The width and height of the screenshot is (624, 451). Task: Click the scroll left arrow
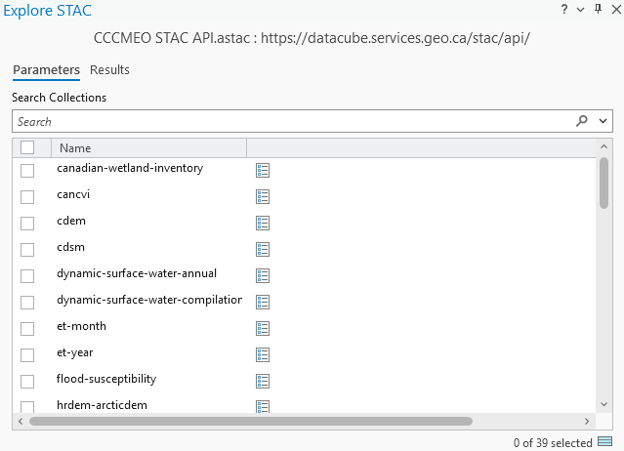click(x=21, y=421)
